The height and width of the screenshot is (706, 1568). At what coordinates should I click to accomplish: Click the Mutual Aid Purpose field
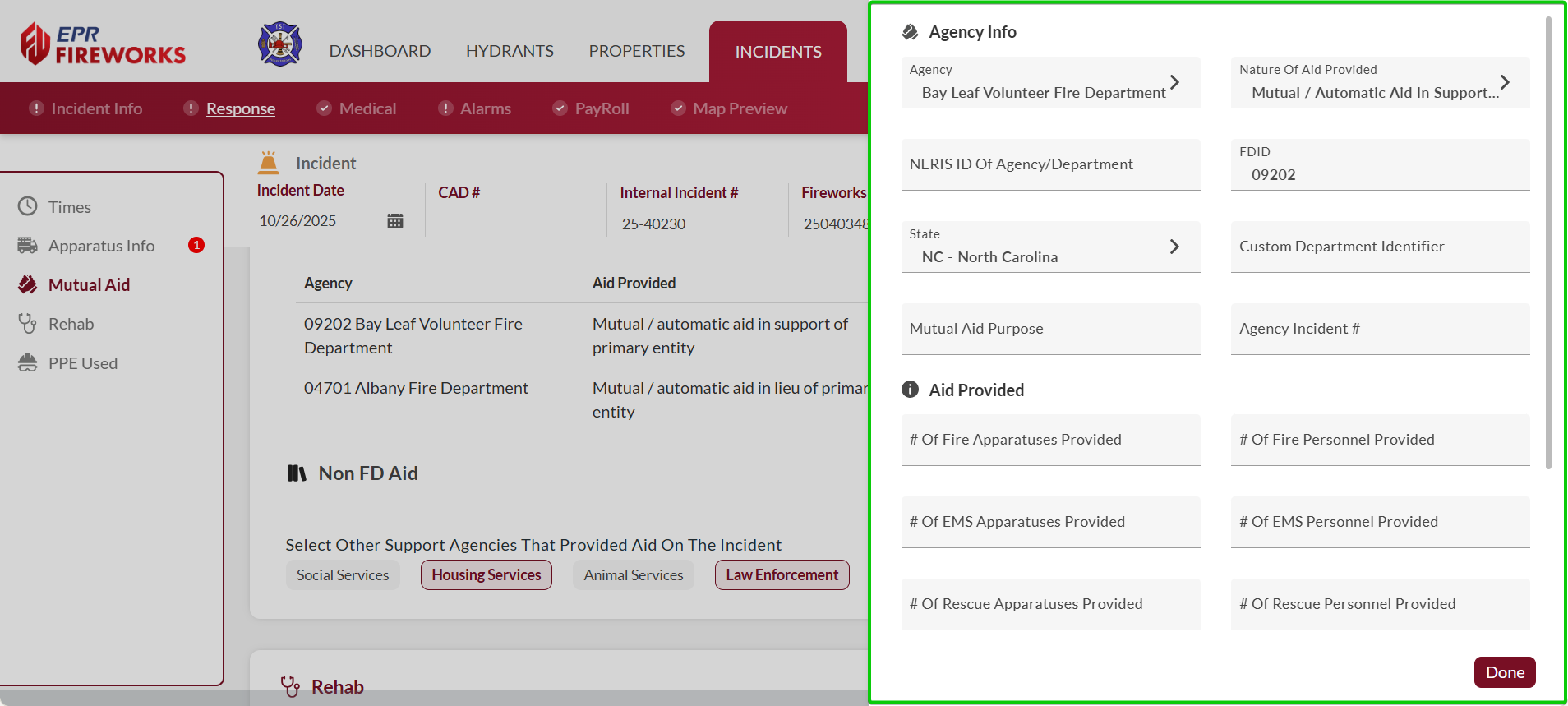pyautogui.click(x=1050, y=329)
